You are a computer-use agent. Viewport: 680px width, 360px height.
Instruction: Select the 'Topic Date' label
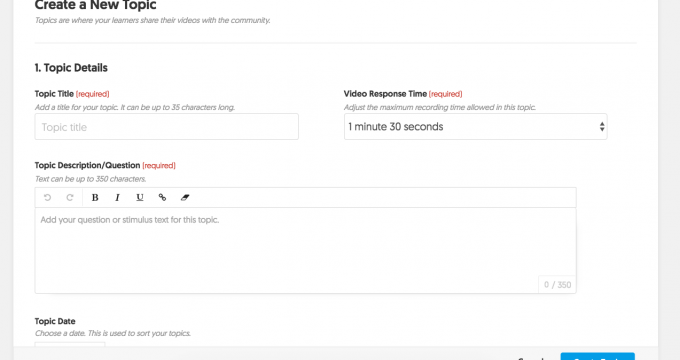point(55,321)
